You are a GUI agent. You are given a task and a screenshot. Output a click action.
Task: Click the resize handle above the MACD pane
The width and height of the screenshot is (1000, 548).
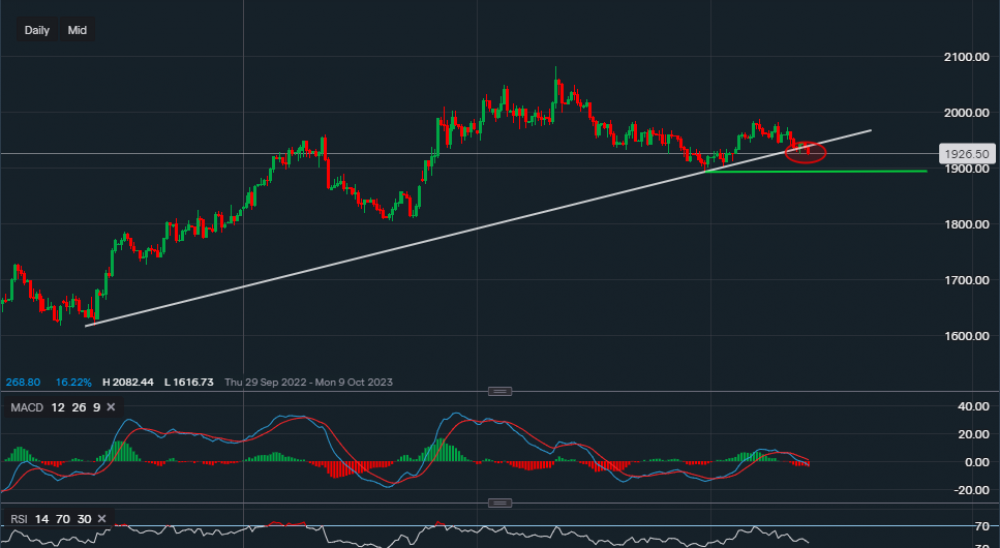pos(500,390)
